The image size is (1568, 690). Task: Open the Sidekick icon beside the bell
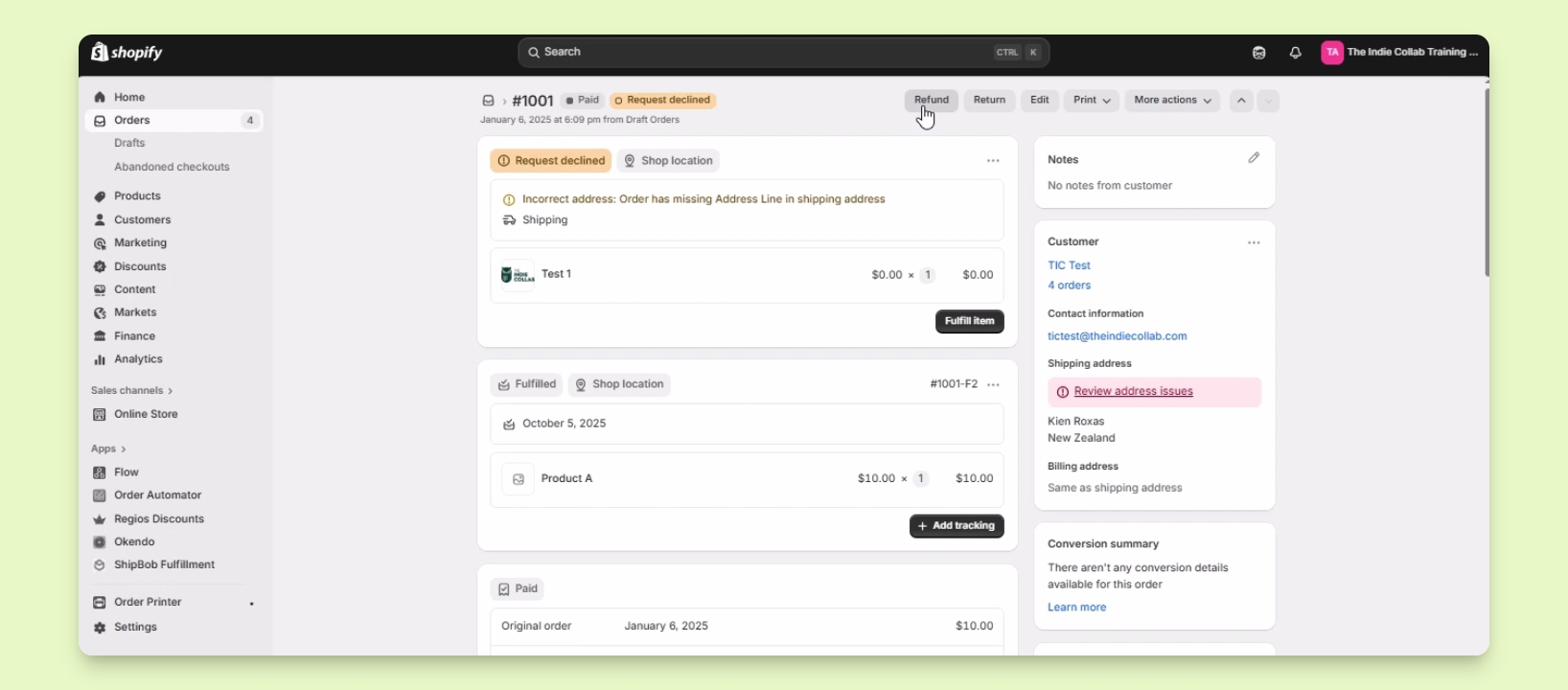[x=1259, y=53]
